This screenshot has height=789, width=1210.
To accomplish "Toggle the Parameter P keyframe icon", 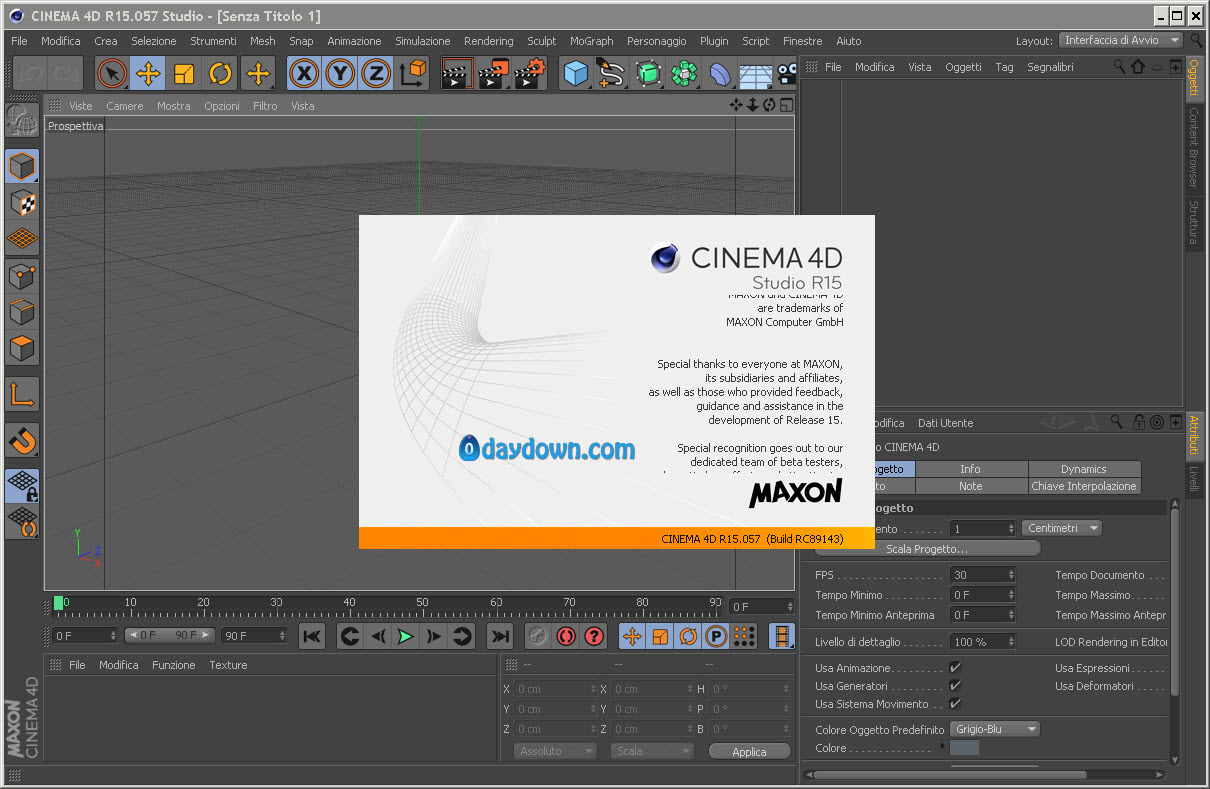I will [x=716, y=636].
